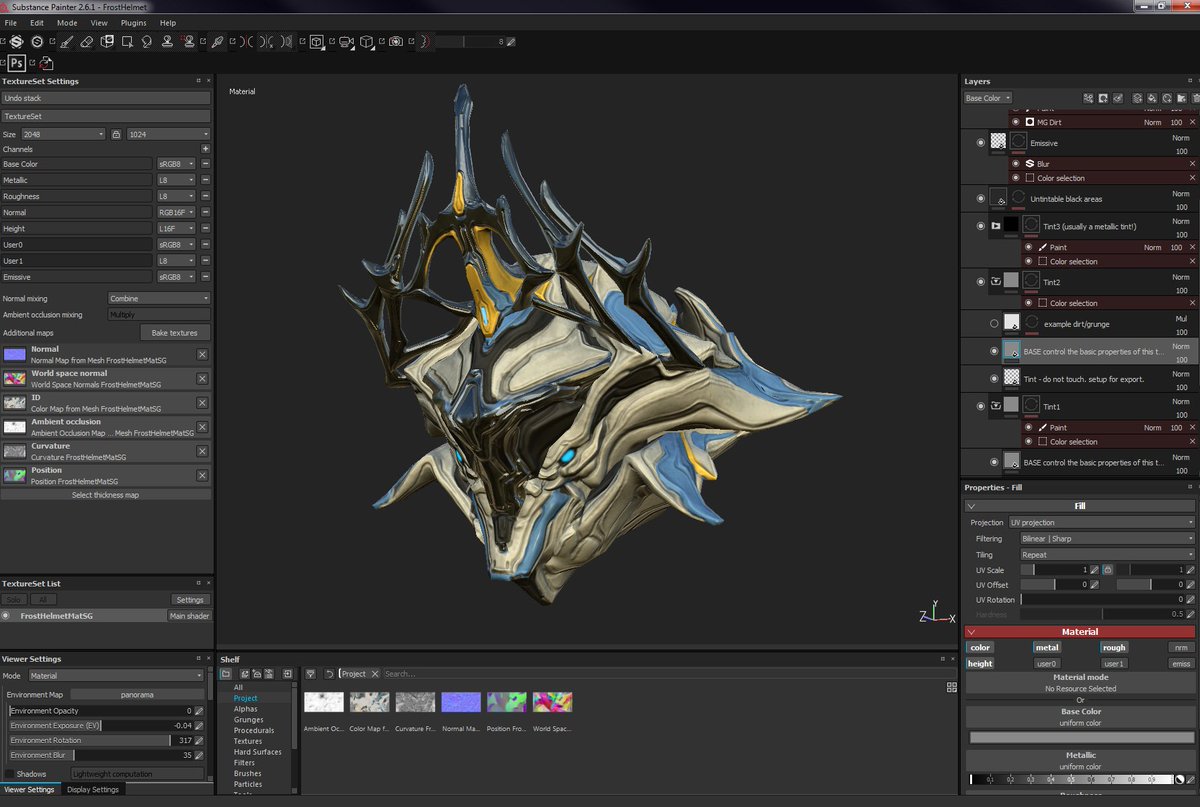Click the shelf filter funnel icon
This screenshot has height=807, width=1200.
point(311,674)
